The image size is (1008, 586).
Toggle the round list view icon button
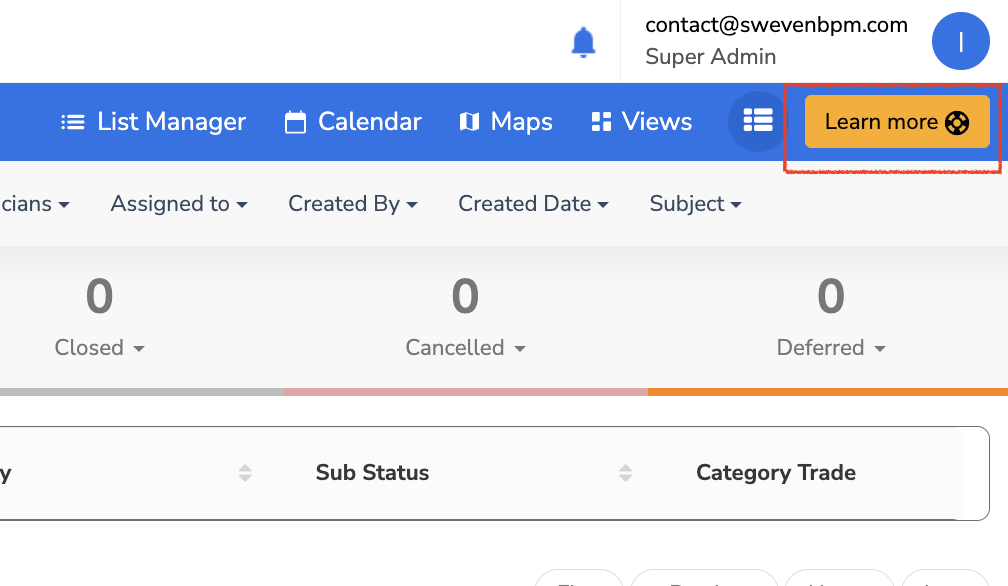click(757, 121)
